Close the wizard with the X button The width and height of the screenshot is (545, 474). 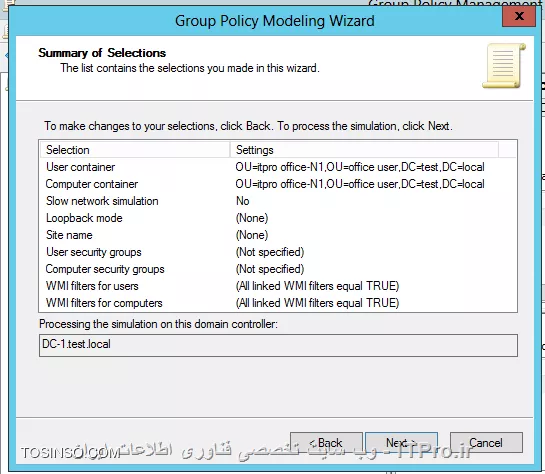click(x=519, y=16)
